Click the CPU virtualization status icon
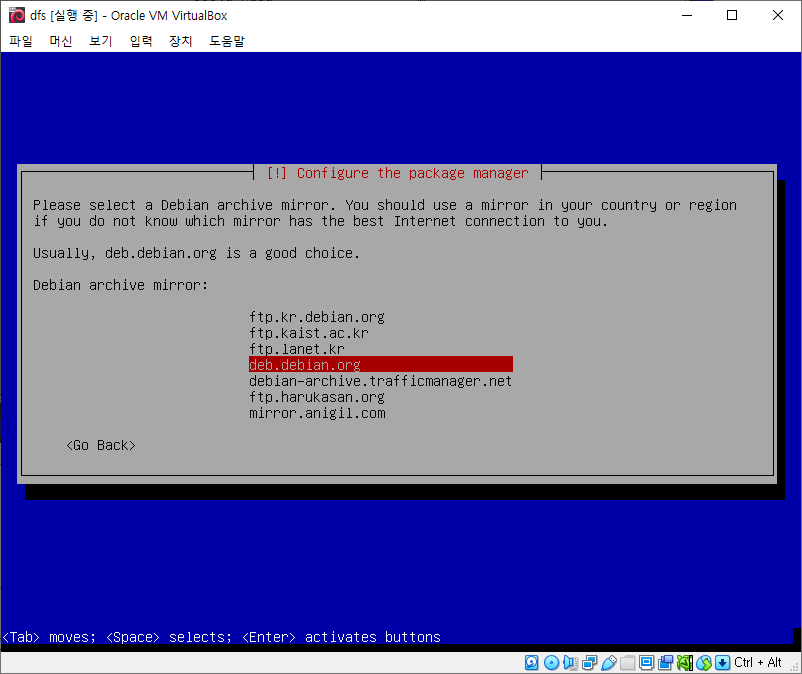The image size is (802, 674). (684, 663)
